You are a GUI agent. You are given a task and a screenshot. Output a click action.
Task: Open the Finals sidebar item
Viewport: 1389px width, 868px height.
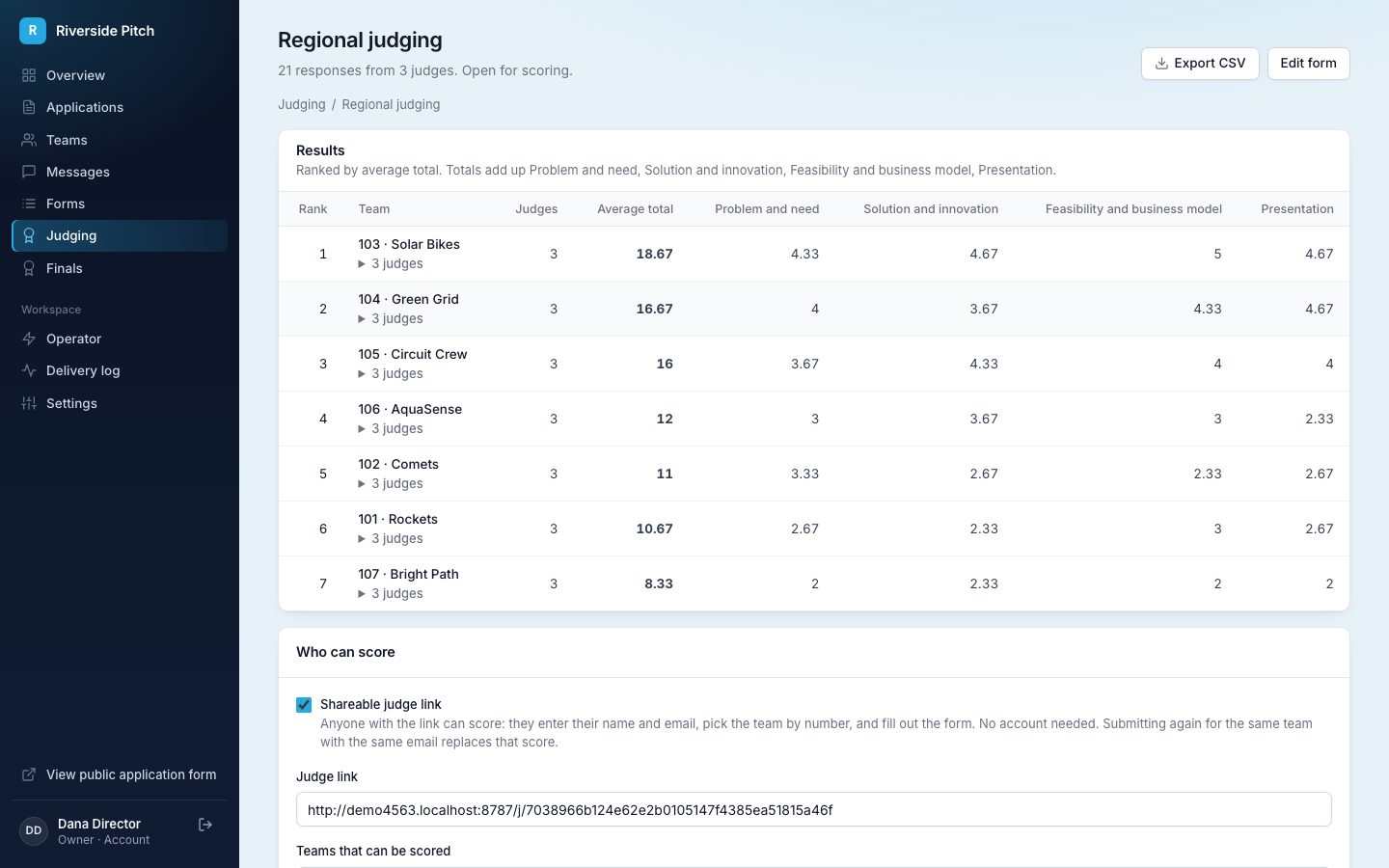click(120, 268)
